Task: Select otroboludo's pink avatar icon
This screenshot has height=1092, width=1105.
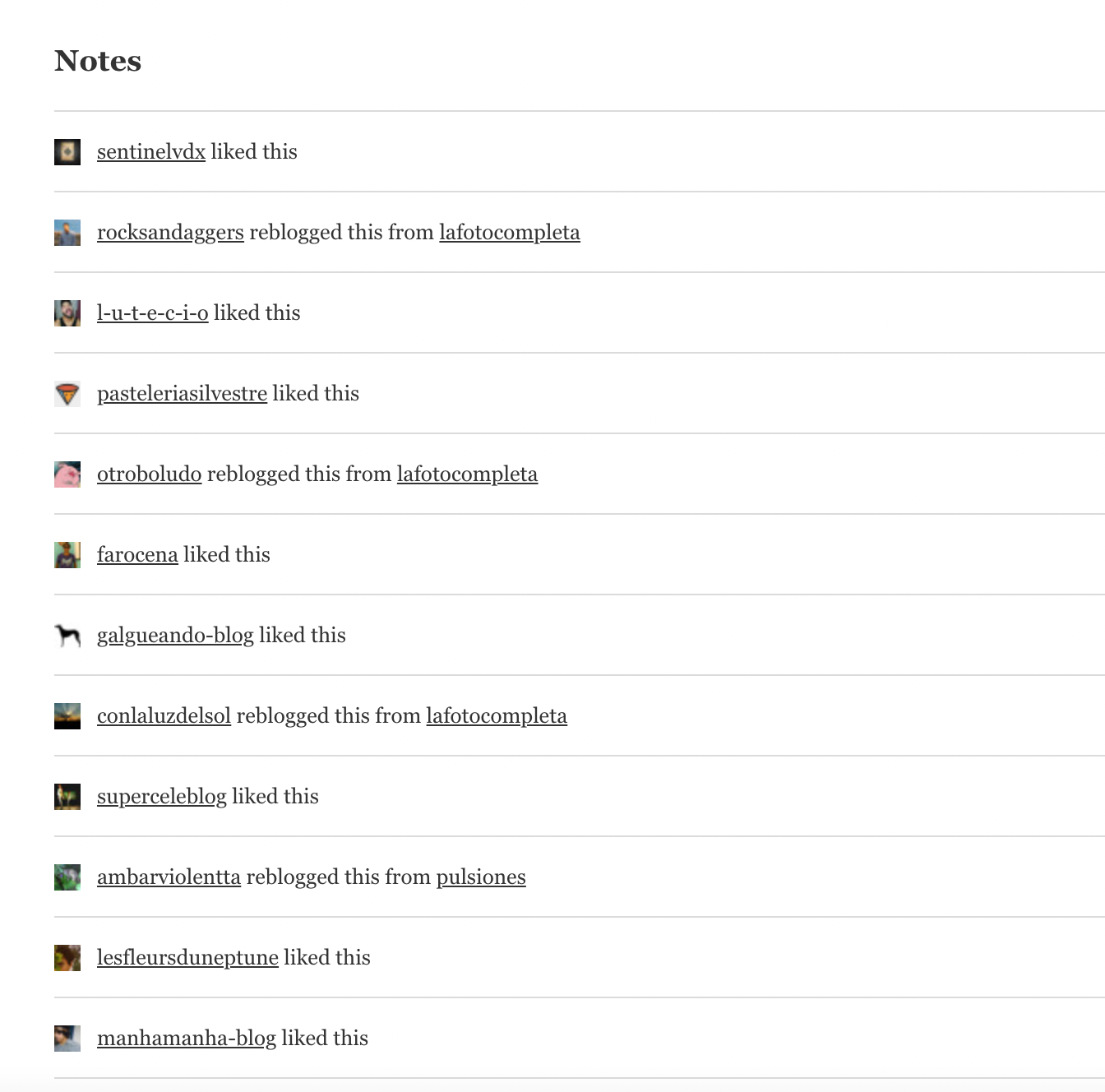Action: (67, 474)
